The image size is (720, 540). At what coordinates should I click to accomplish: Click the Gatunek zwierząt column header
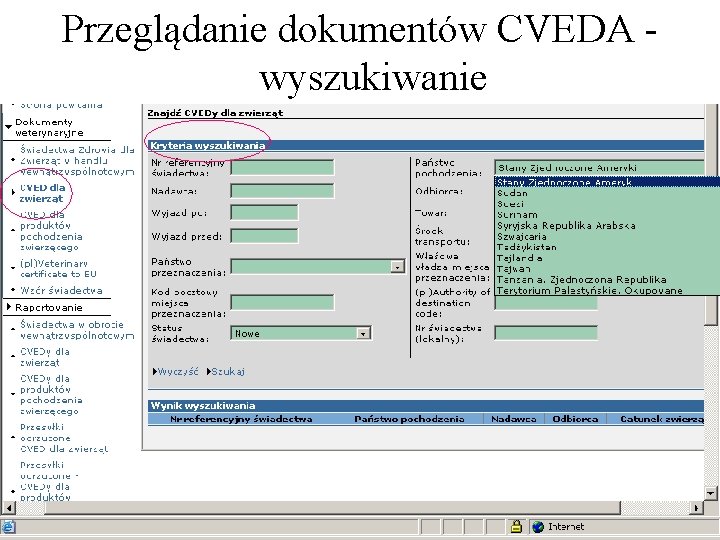pyautogui.click(x=661, y=419)
